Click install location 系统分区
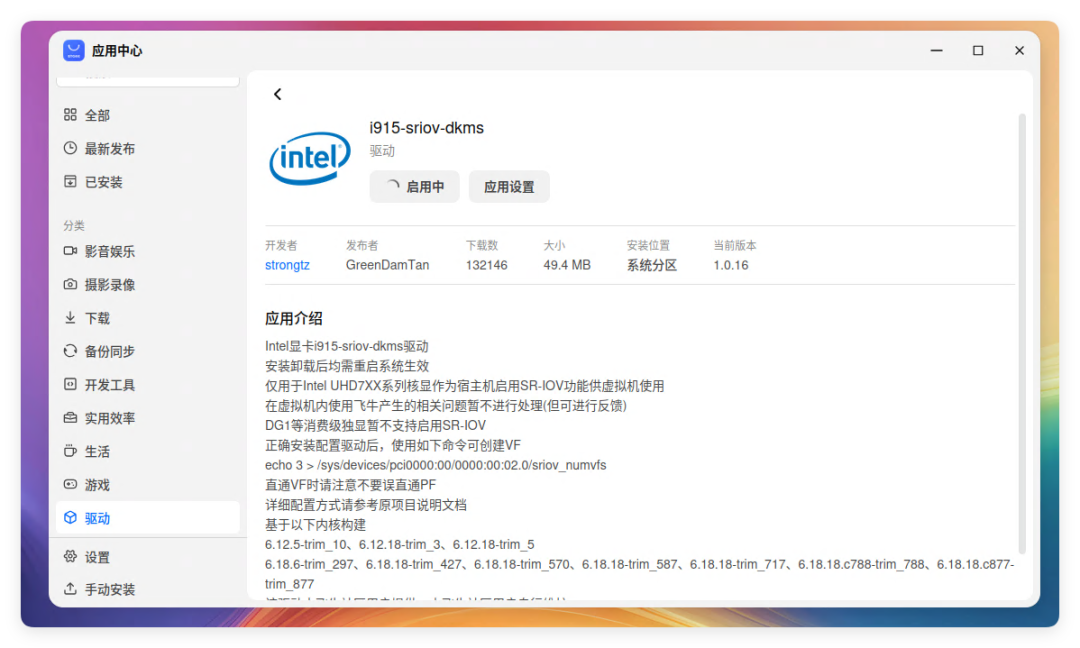This screenshot has width=1080, height=648. click(x=652, y=265)
